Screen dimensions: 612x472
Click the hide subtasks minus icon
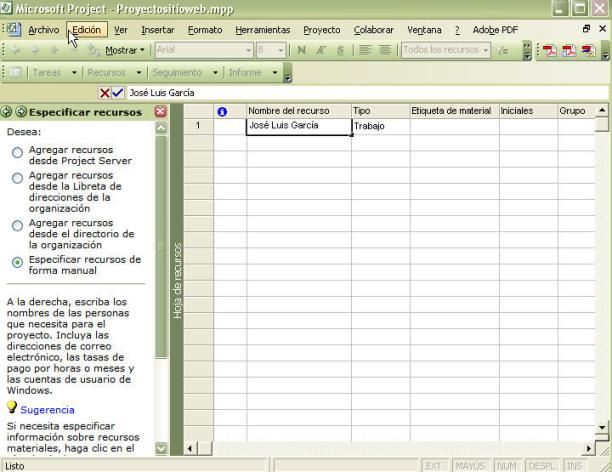coord(73,50)
